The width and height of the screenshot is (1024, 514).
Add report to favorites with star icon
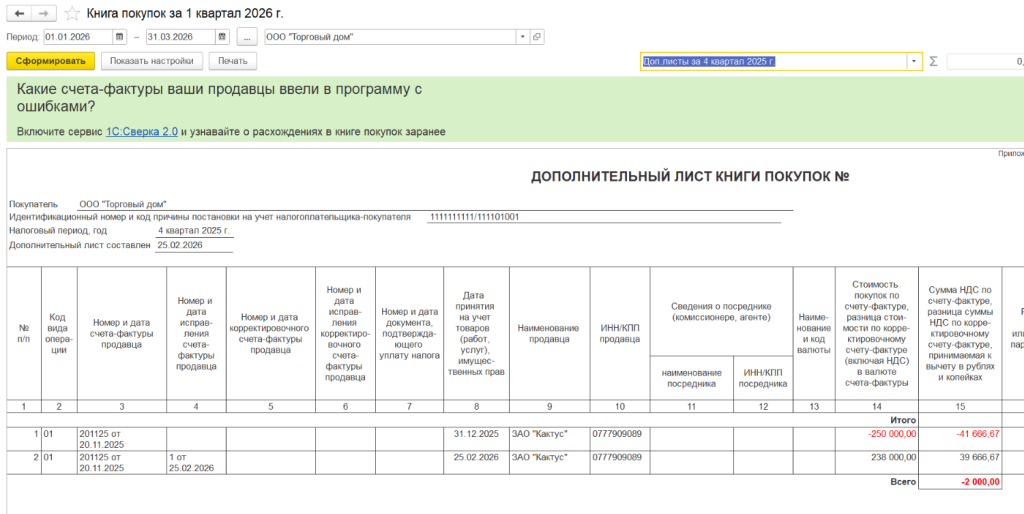70,14
